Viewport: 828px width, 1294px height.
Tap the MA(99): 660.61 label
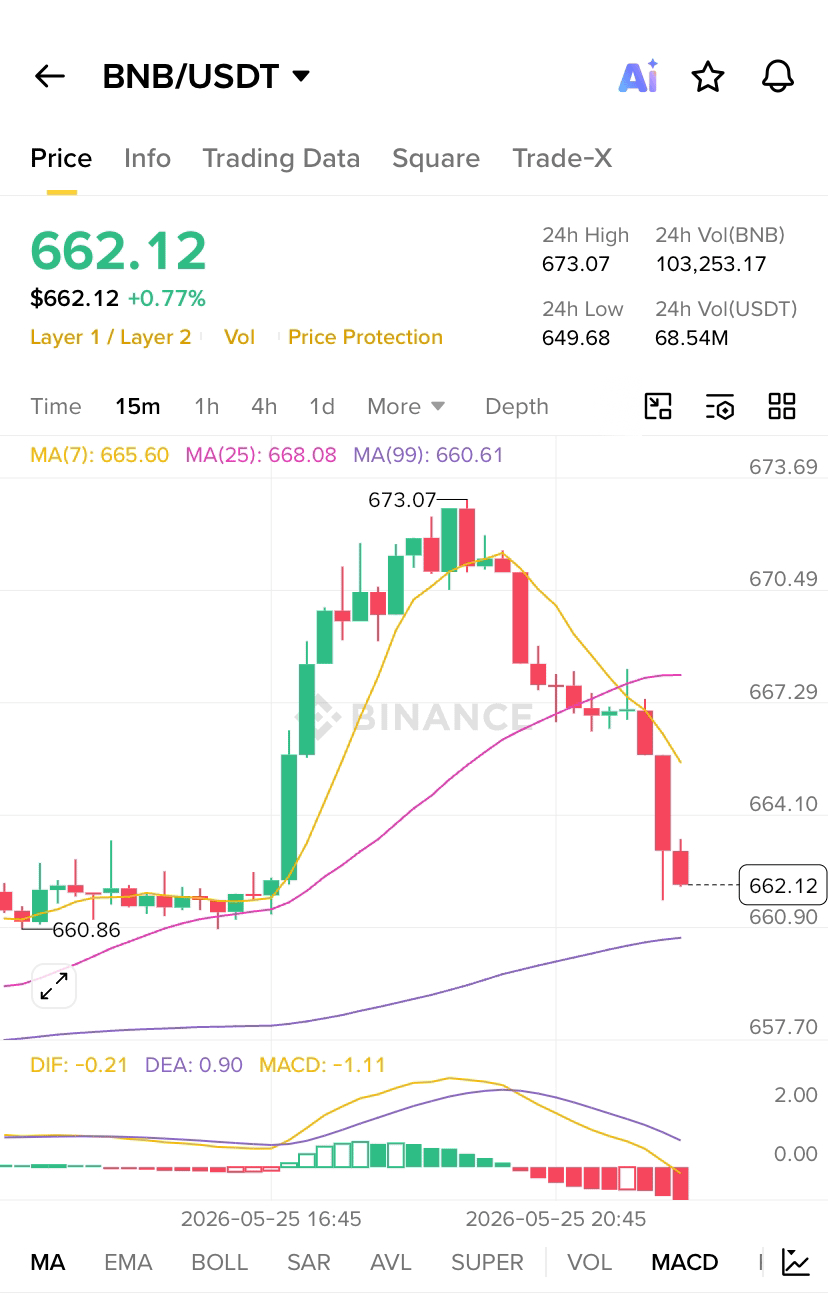click(428, 455)
